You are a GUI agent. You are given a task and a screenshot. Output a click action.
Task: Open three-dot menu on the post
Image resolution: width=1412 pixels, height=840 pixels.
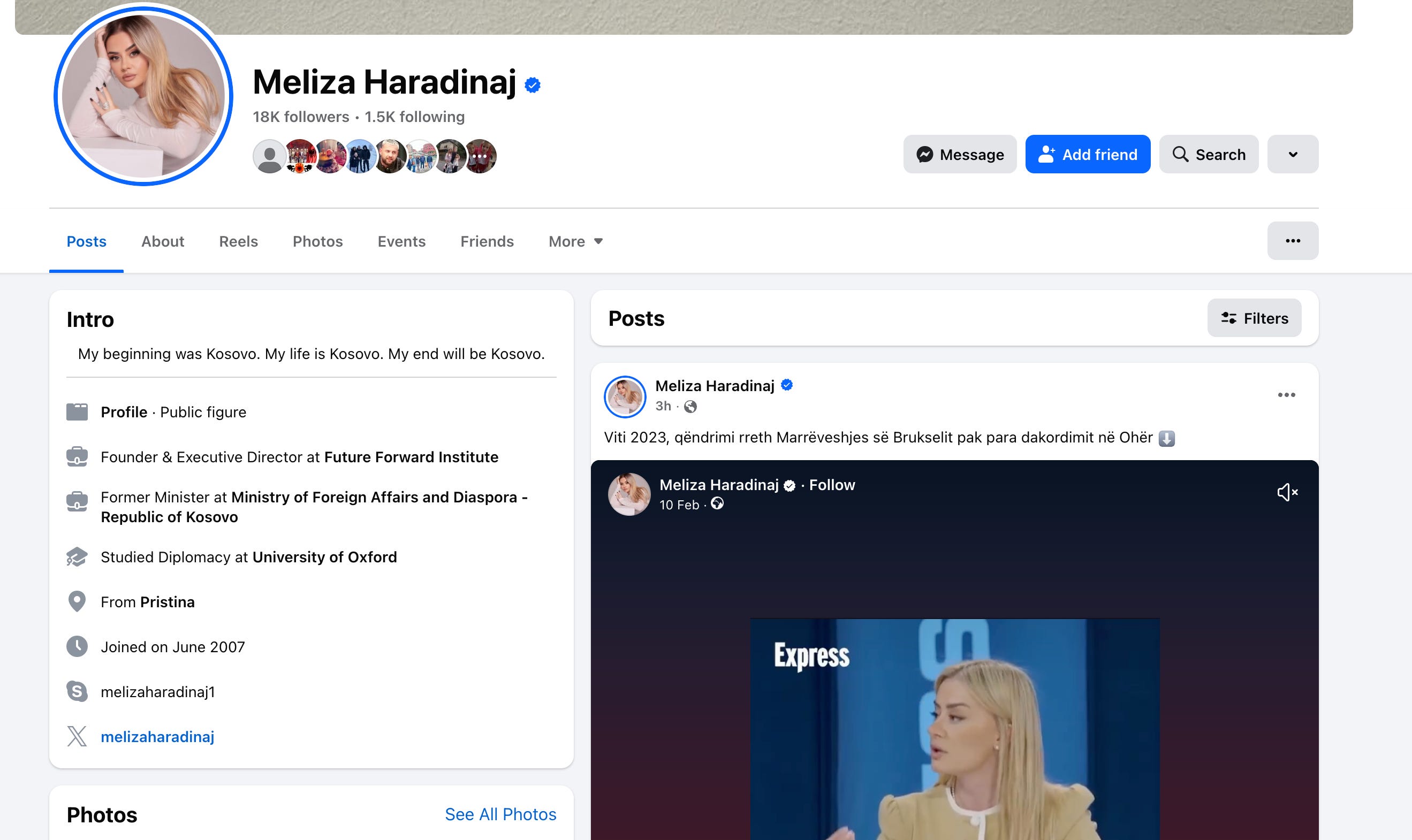1286,395
